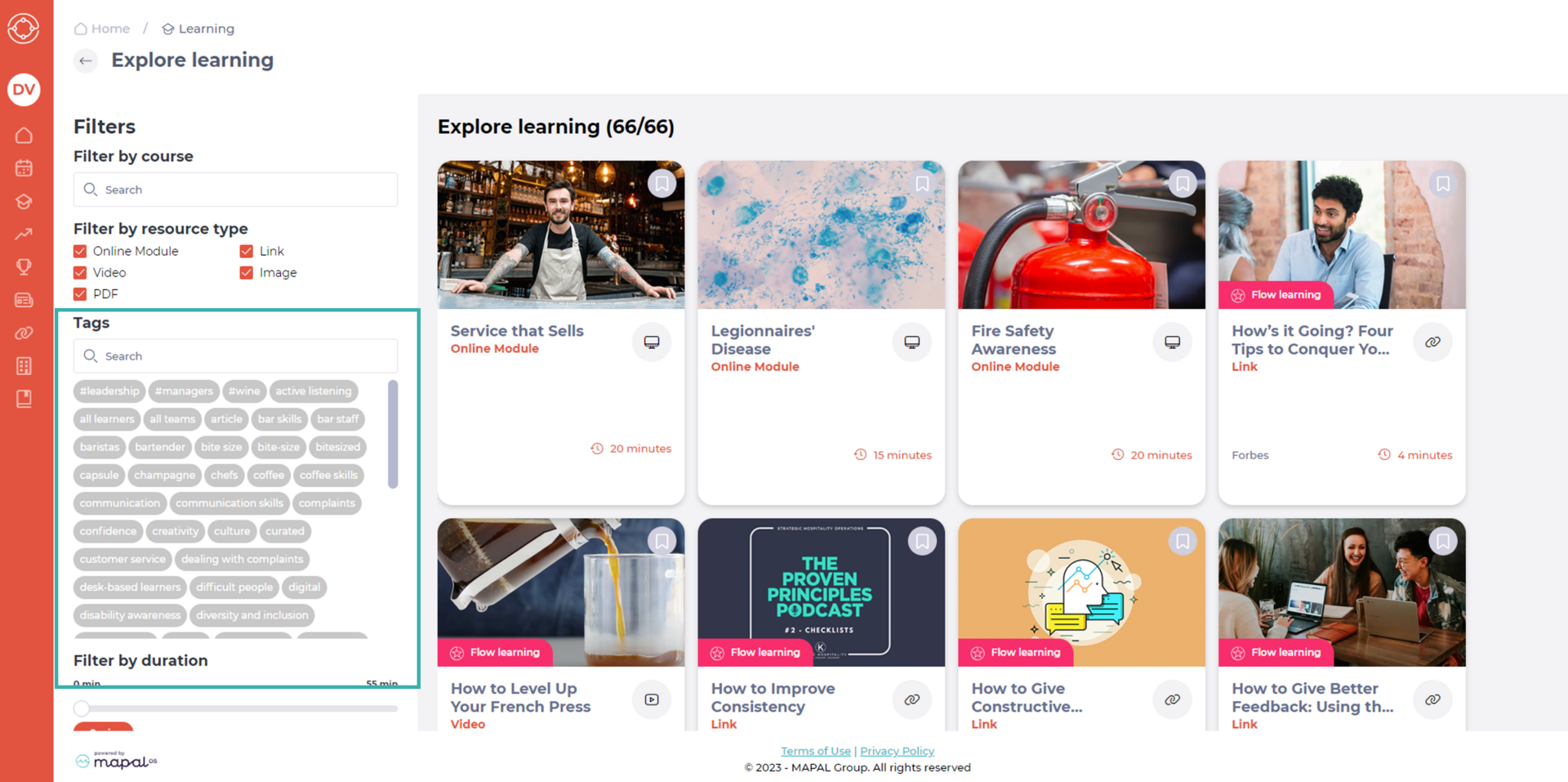Bookmark the Fire Safety Awareness card
The height and width of the screenshot is (782, 1568).
pyautogui.click(x=1183, y=184)
